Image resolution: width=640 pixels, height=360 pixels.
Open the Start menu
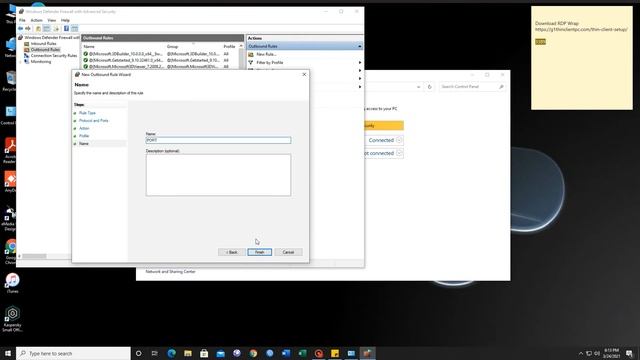pyautogui.click(x=8, y=353)
